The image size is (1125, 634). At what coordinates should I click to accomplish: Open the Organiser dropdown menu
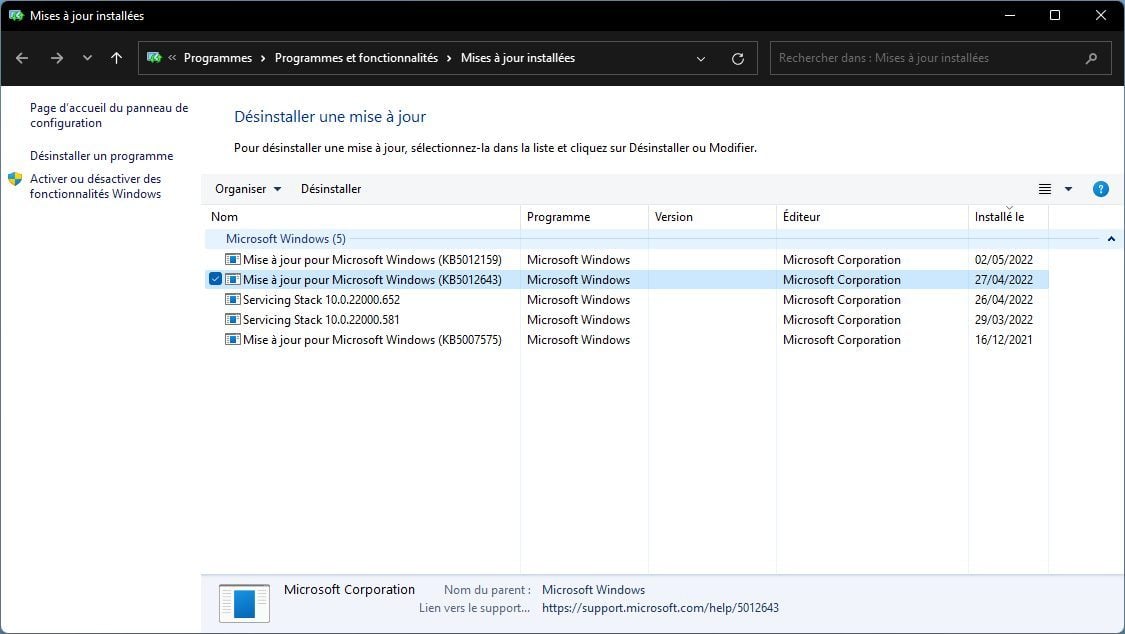click(248, 189)
